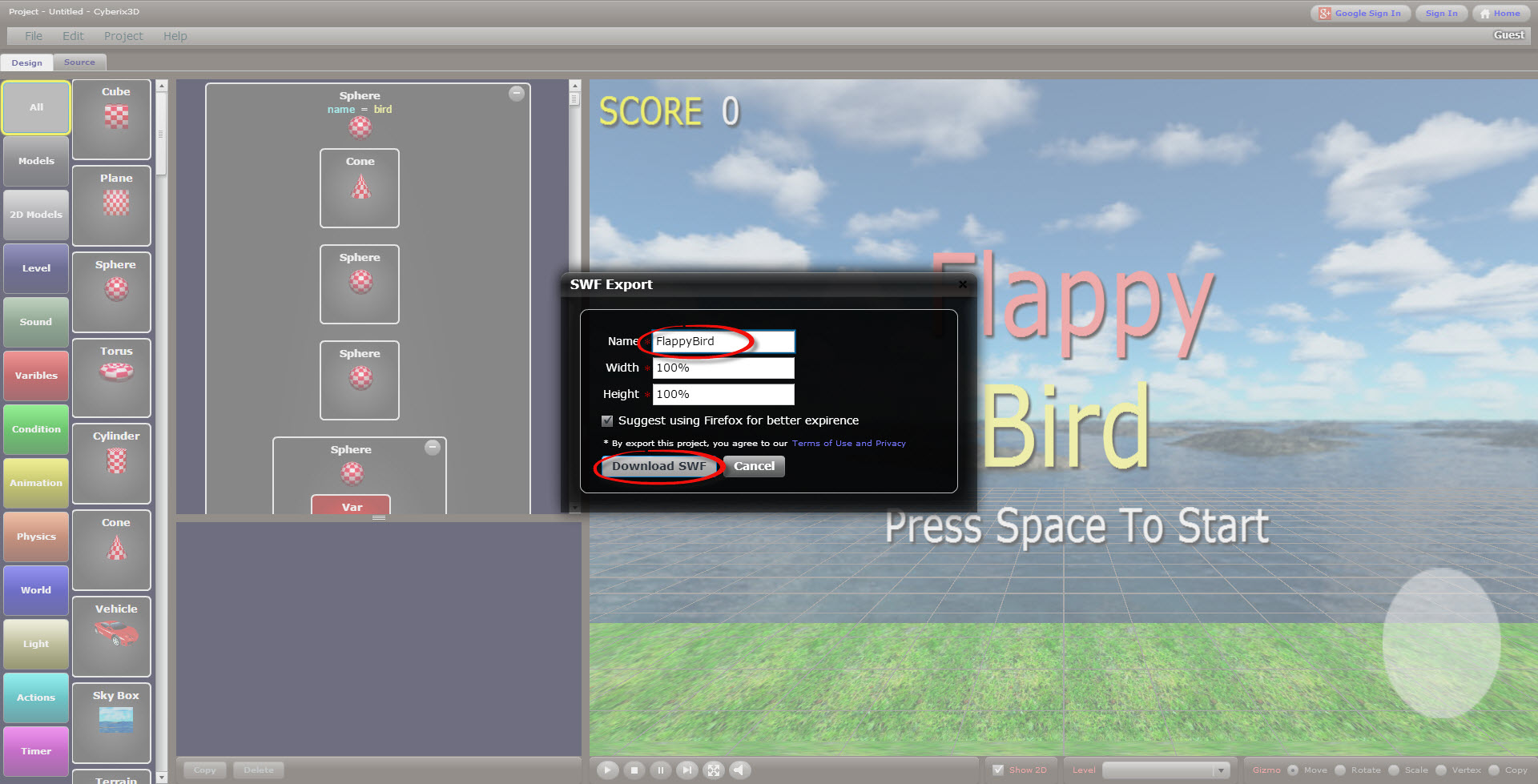This screenshot has width=1538, height=784.
Task: Show All block categories
Action: point(36,107)
